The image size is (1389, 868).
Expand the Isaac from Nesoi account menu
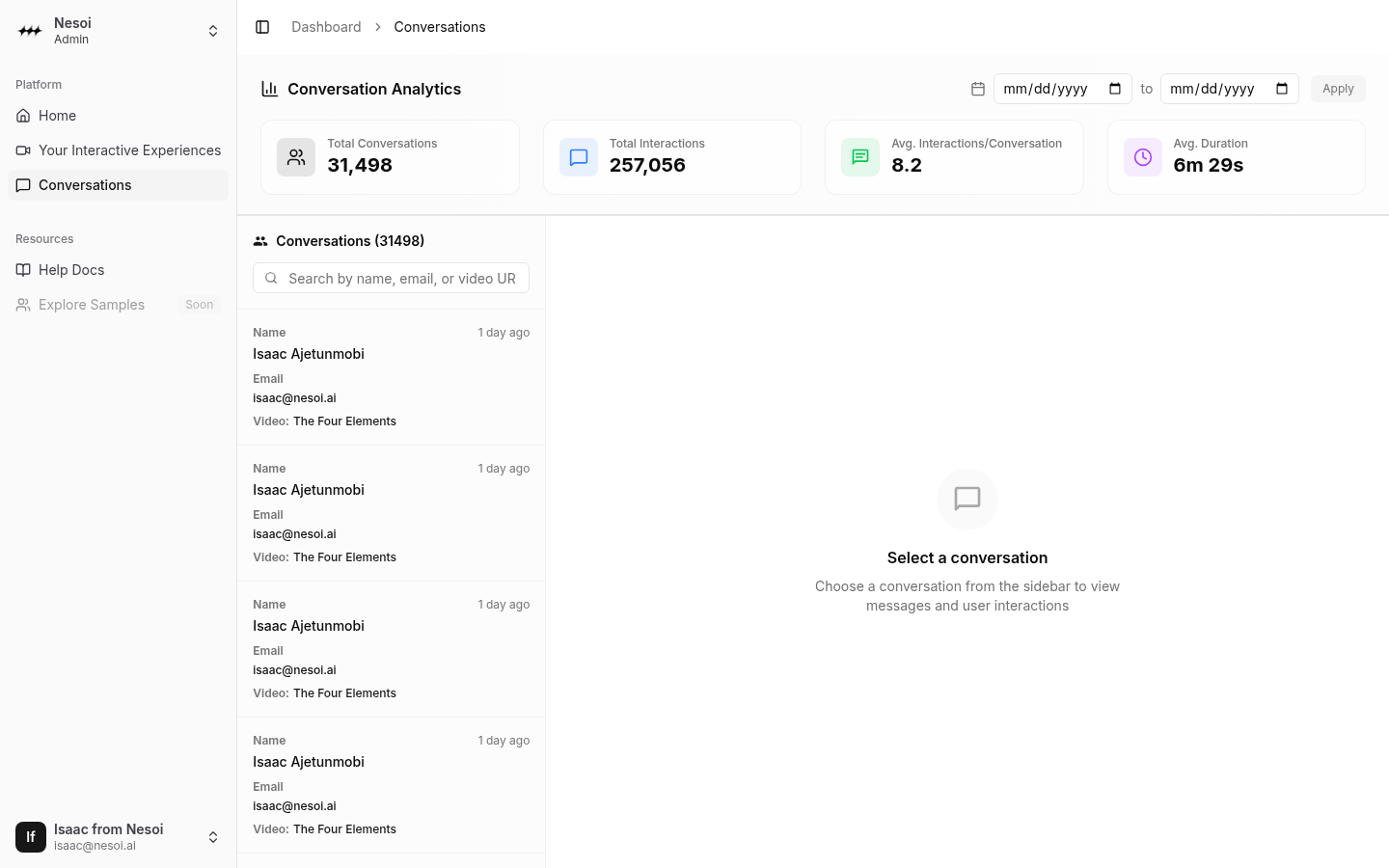click(213, 837)
